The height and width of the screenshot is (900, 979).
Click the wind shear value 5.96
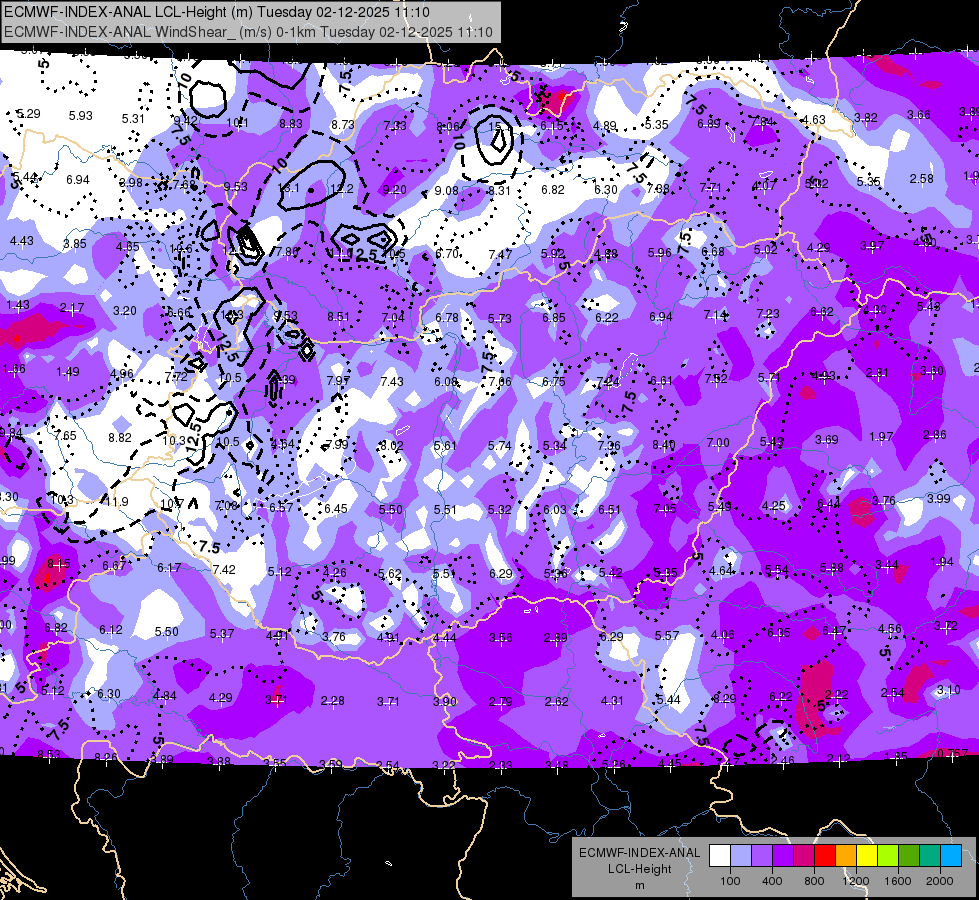pos(659,252)
